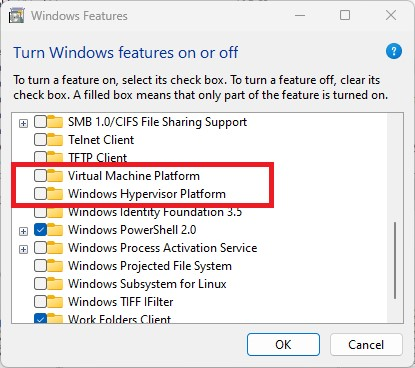
Task: Click the Windows Subsystem for Linux folder icon
Action: [55, 284]
